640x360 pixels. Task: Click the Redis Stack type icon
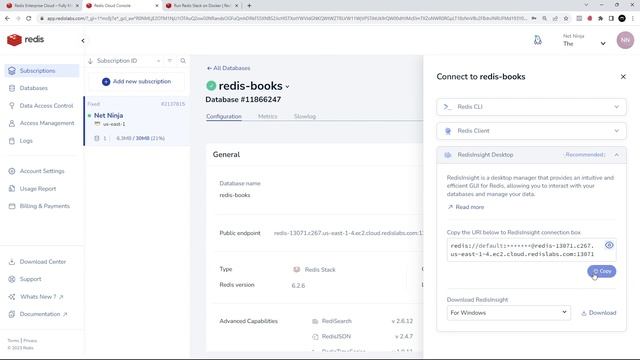[297, 269]
